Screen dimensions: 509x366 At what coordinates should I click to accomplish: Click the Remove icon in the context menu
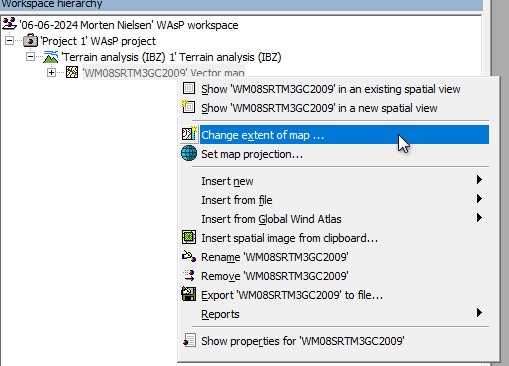click(189, 275)
